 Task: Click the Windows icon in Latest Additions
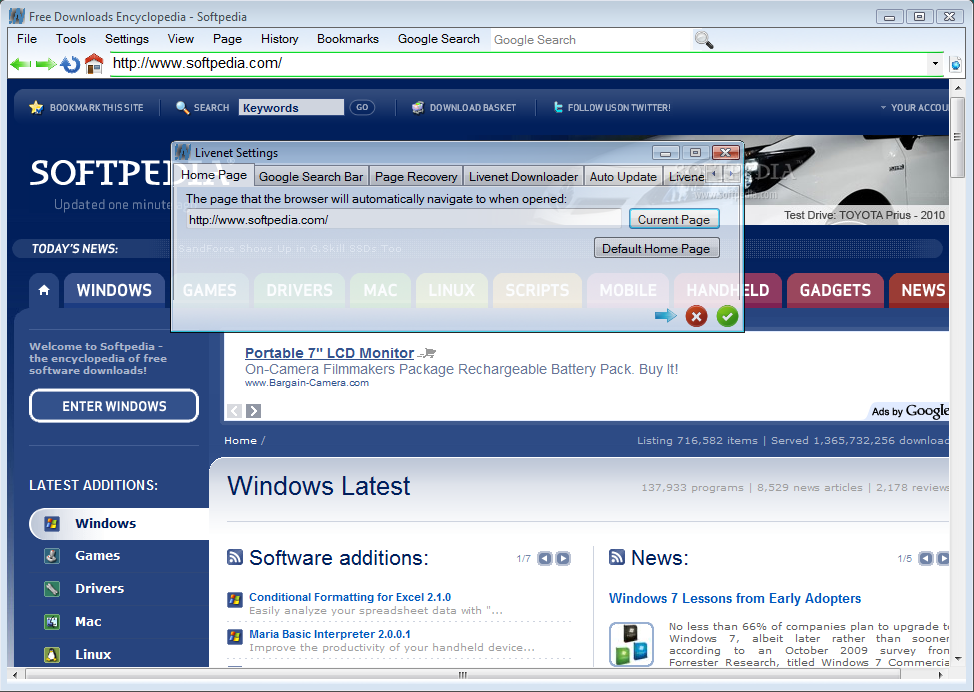click(52, 524)
